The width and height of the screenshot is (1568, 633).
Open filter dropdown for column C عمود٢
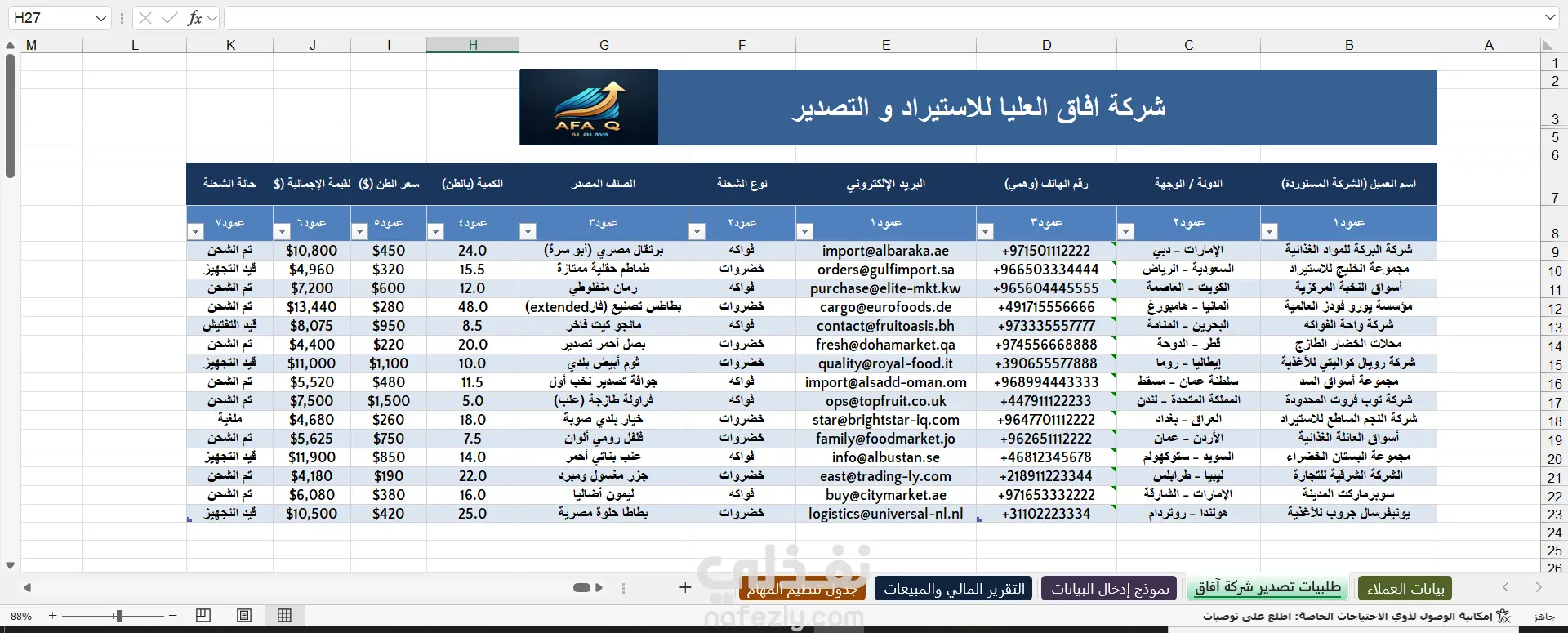(x=1125, y=232)
